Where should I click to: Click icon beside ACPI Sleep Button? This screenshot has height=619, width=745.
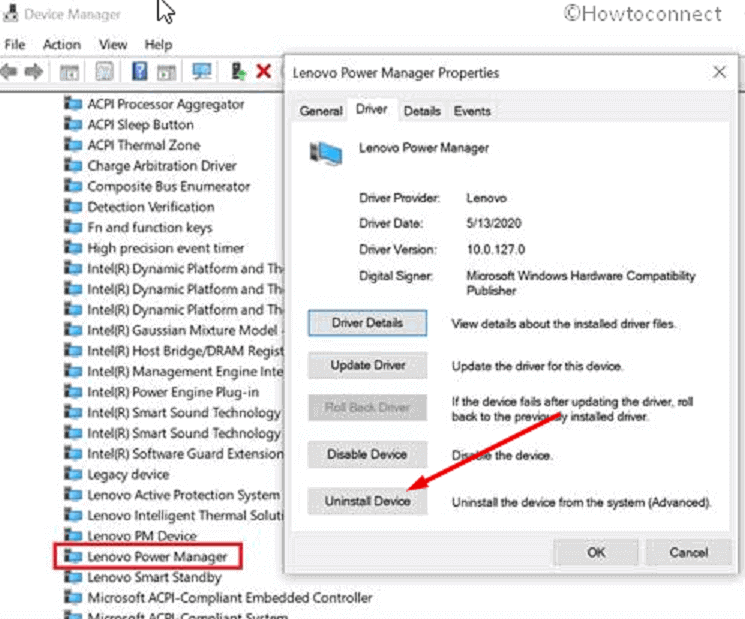click(x=73, y=124)
